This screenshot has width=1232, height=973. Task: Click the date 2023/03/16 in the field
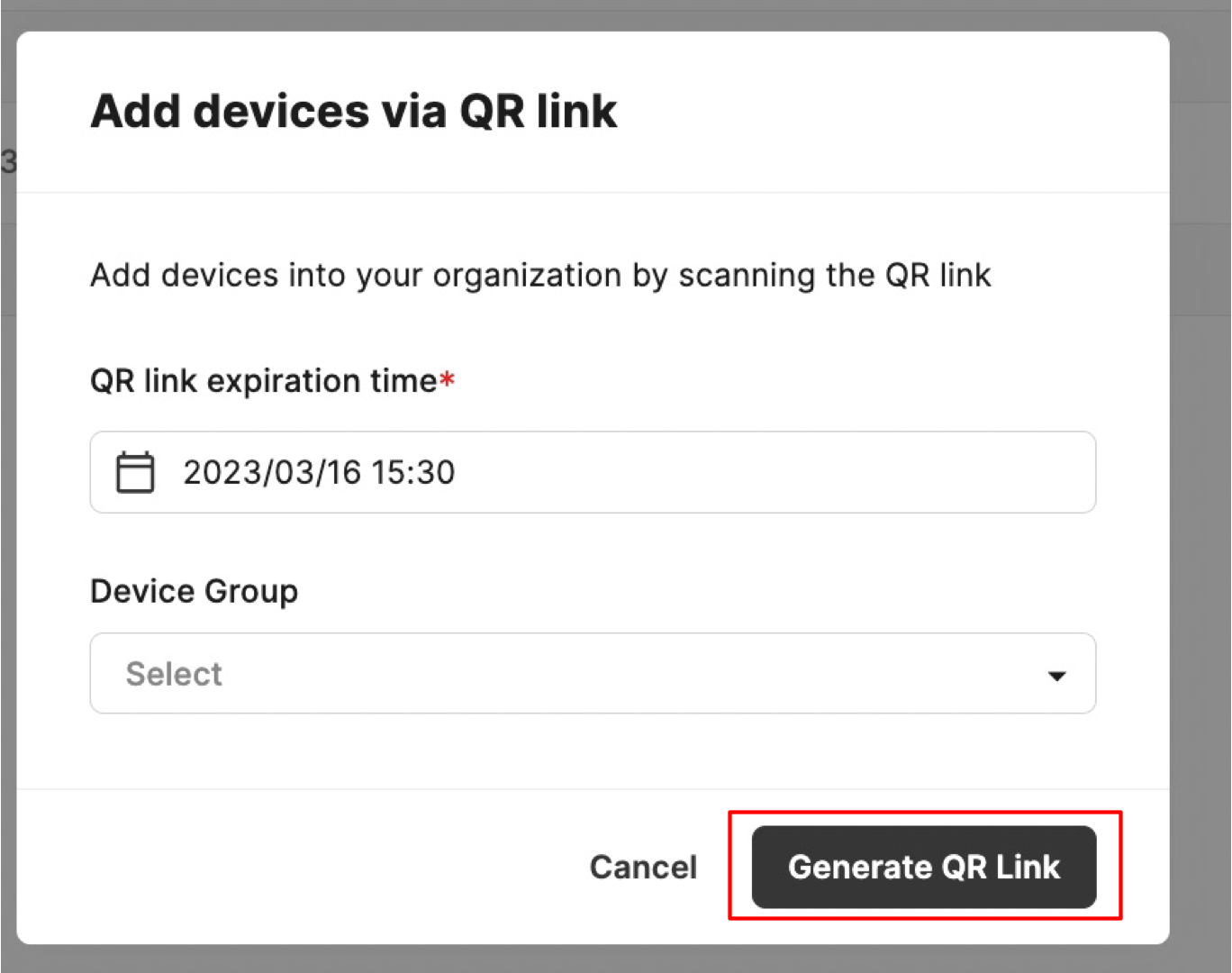pos(271,472)
